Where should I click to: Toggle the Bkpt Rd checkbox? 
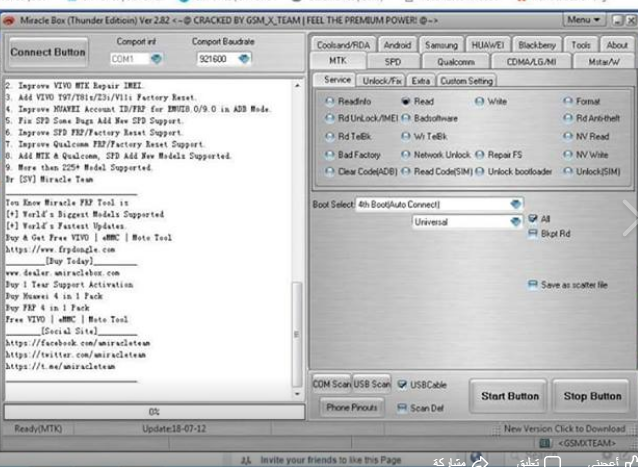(x=533, y=234)
